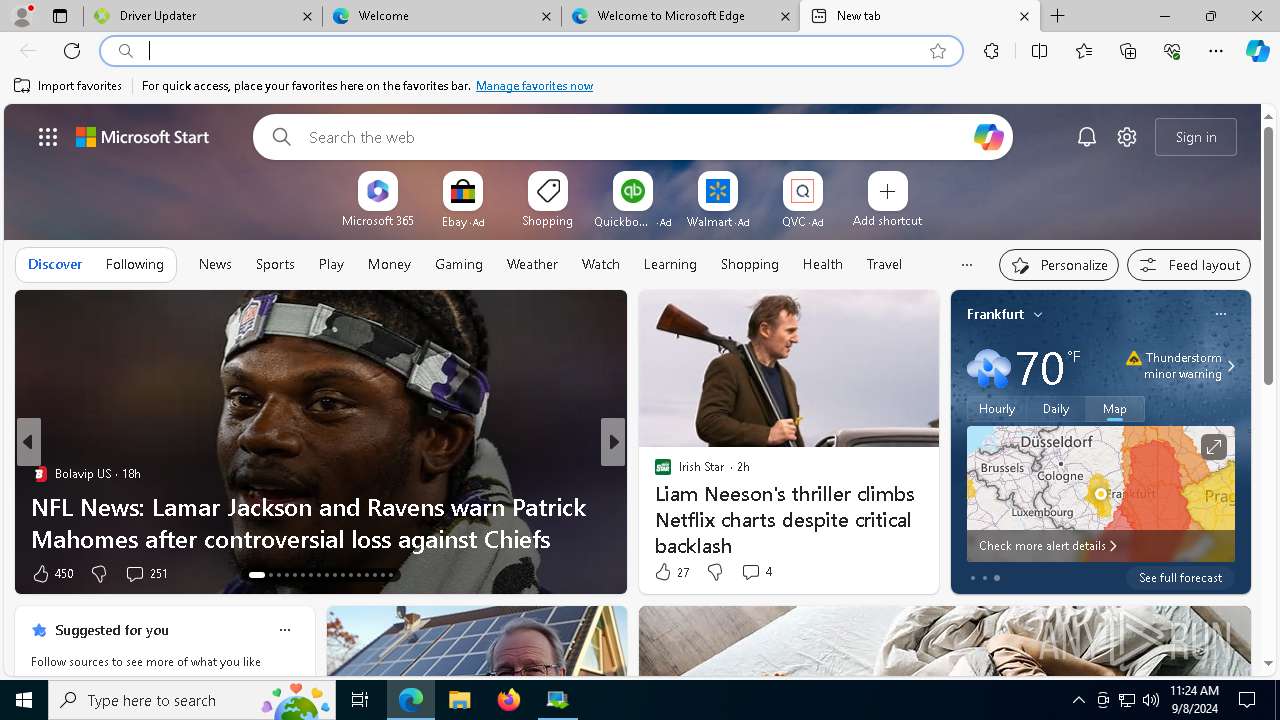This screenshot has width=1280, height=720.
Task: Click the Copilot icon in web search box
Action: coord(988,137)
